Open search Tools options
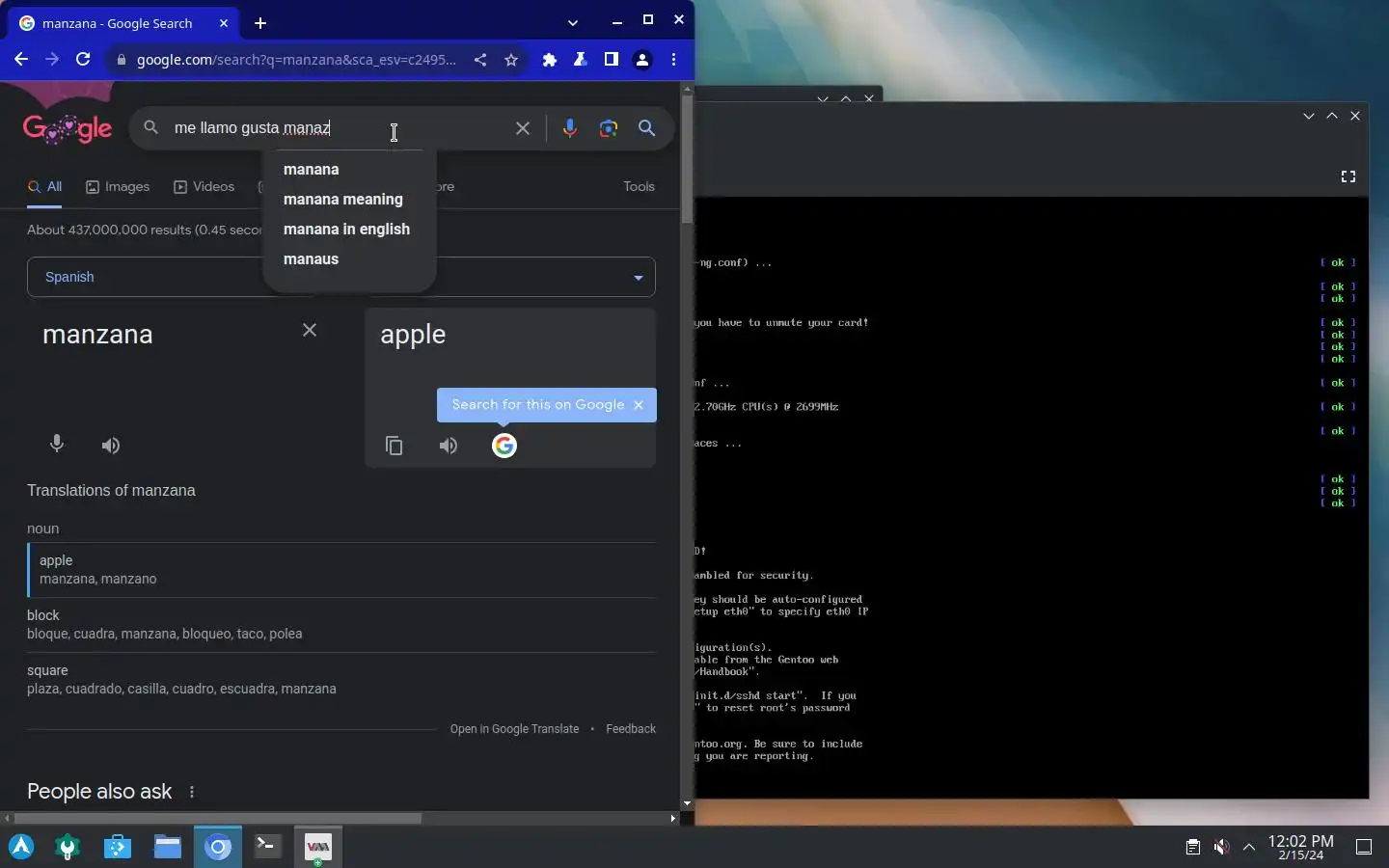The image size is (1389, 868). (639, 187)
